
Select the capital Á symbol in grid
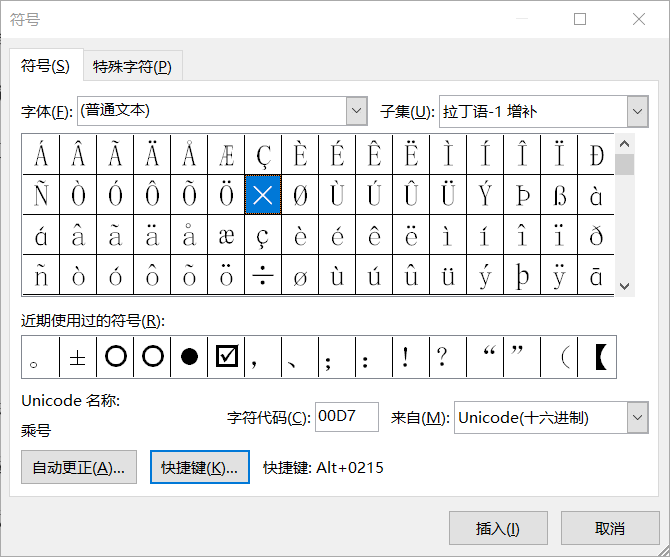pos(41,155)
